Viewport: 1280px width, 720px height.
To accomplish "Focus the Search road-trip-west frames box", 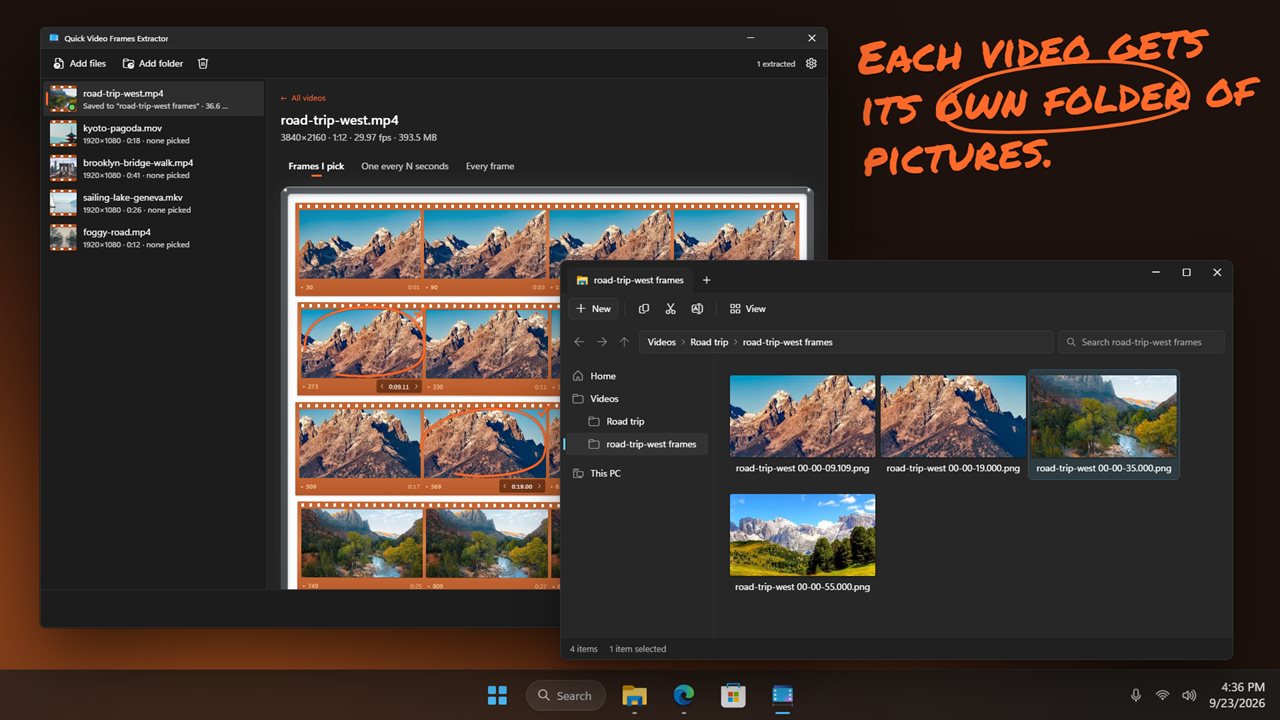I will pos(1141,342).
